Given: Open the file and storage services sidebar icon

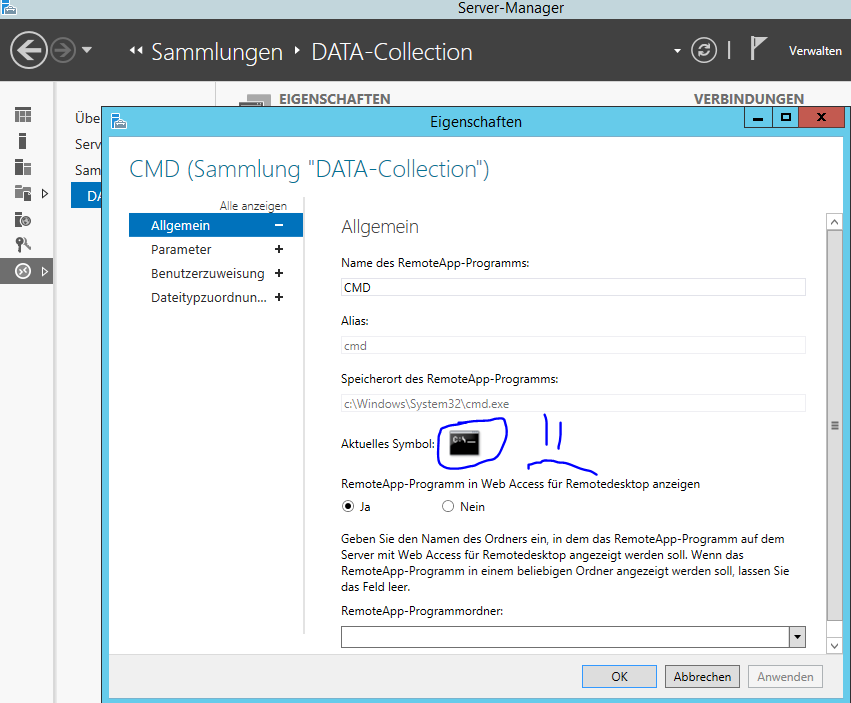Looking at the screenshot, I should tap(23, 193).
